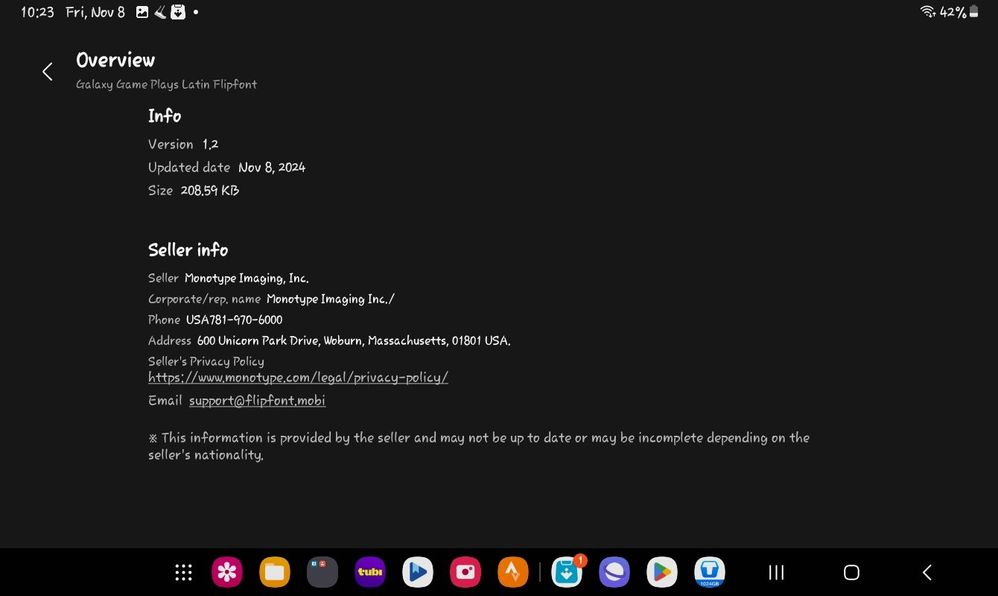The height and width of the screenshot is (596, 998).
Task: Tap the 10:23 clock in status bar
Action: [x=38, y=12]
